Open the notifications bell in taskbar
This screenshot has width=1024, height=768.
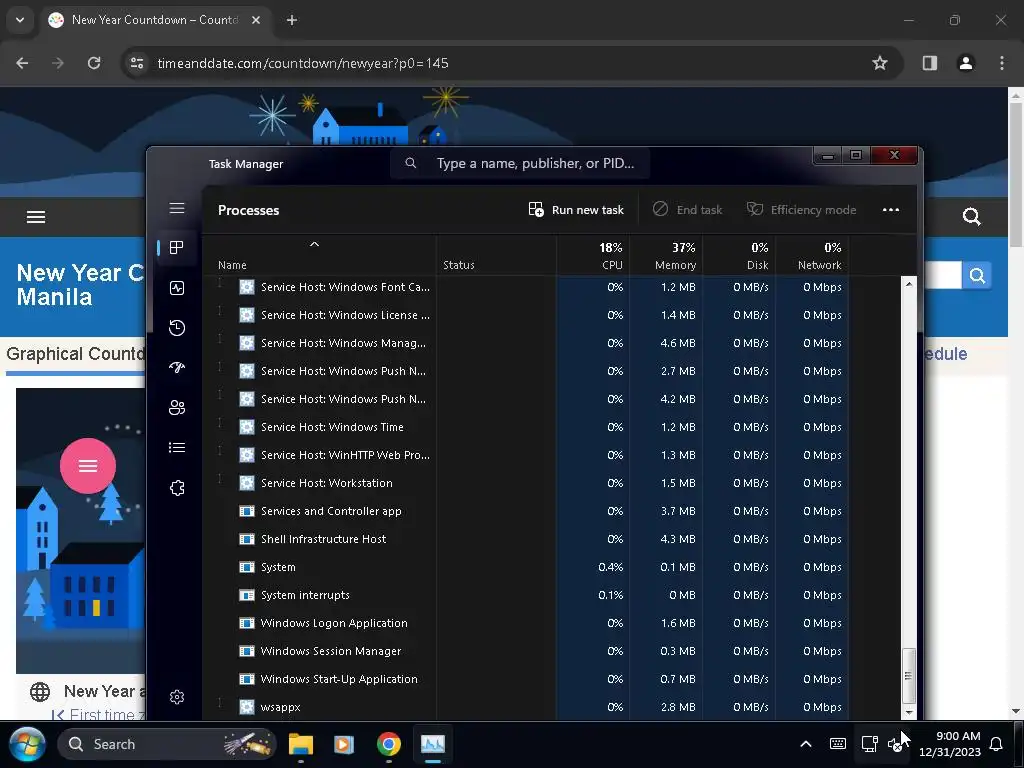(x=996, y=744)
